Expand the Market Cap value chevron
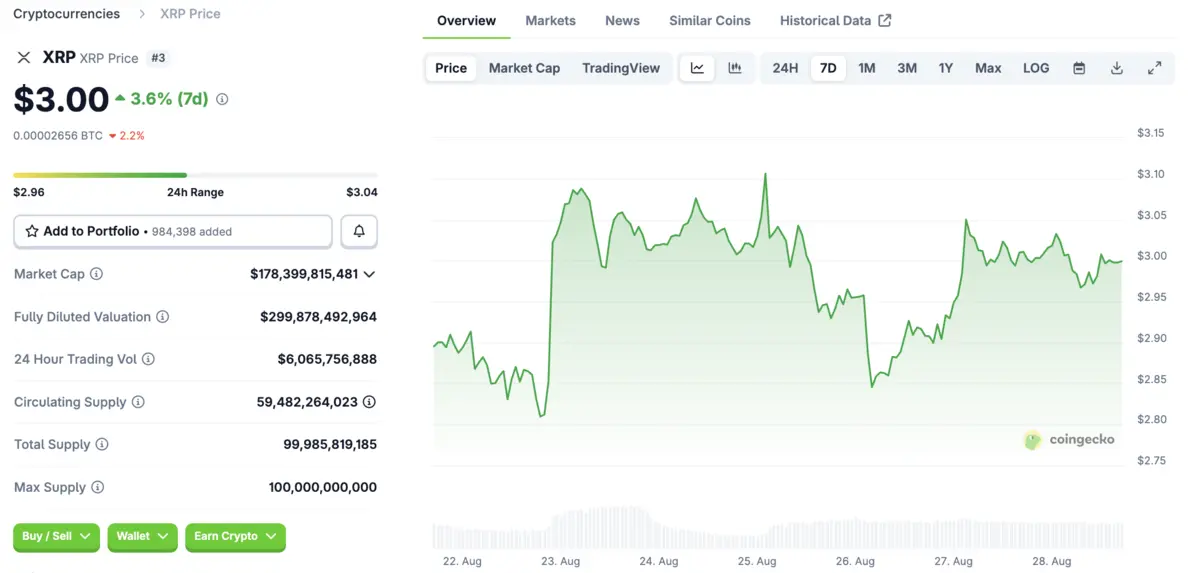This screenshot has width=1200, height=573. [x=370, y=274]
